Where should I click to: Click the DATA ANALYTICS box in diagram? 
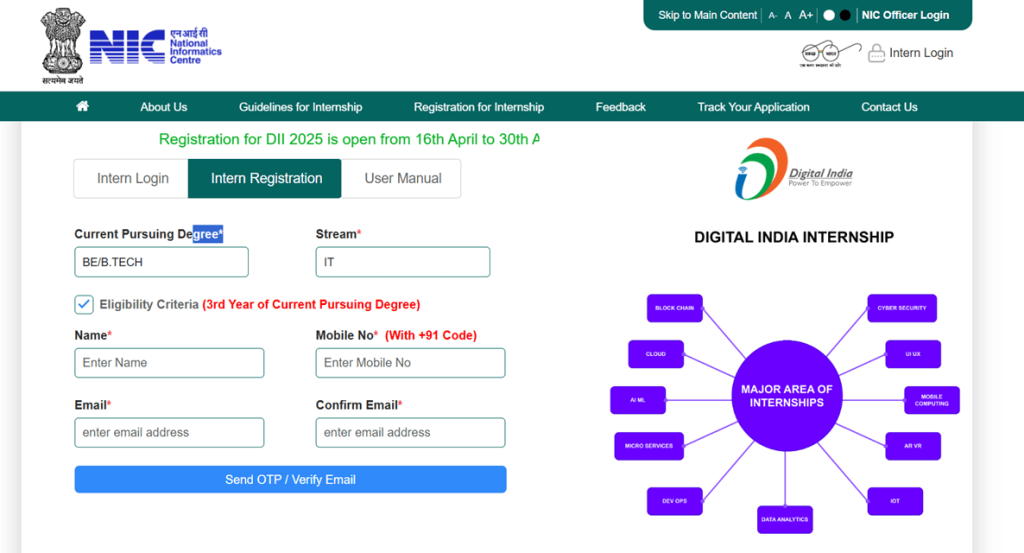(785, 520)
